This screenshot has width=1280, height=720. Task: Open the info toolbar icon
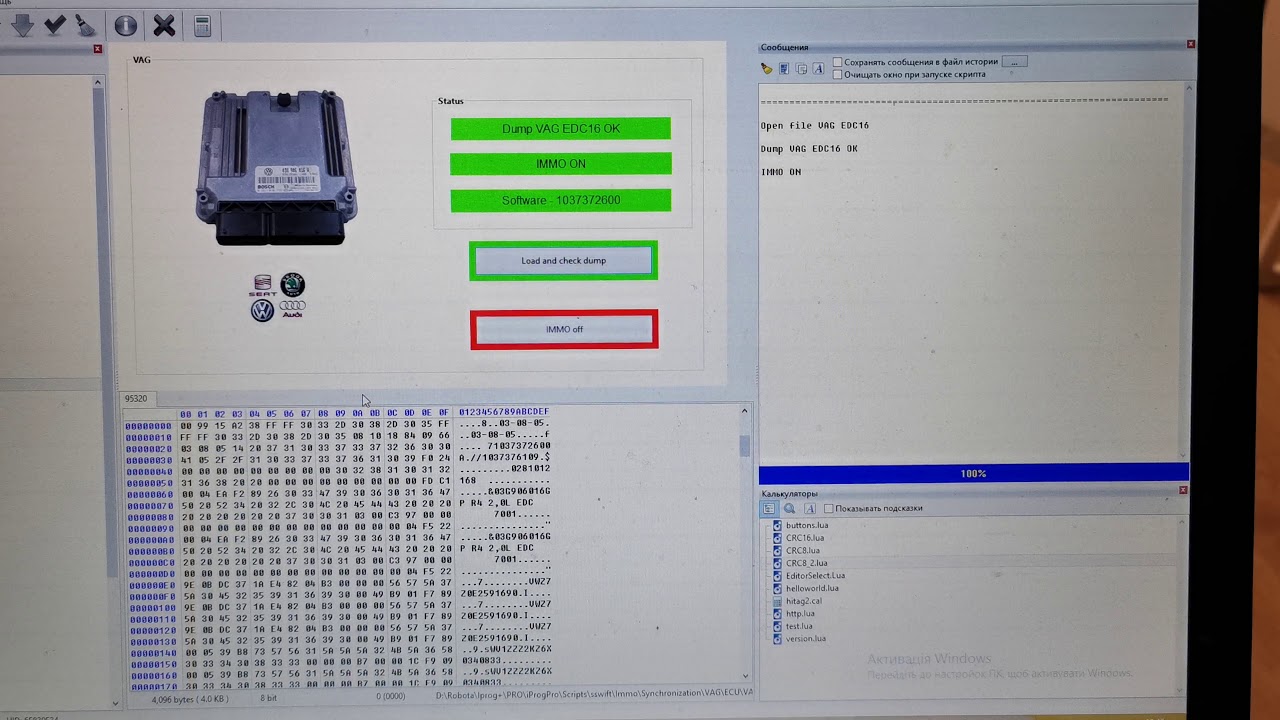pos(126,26)
